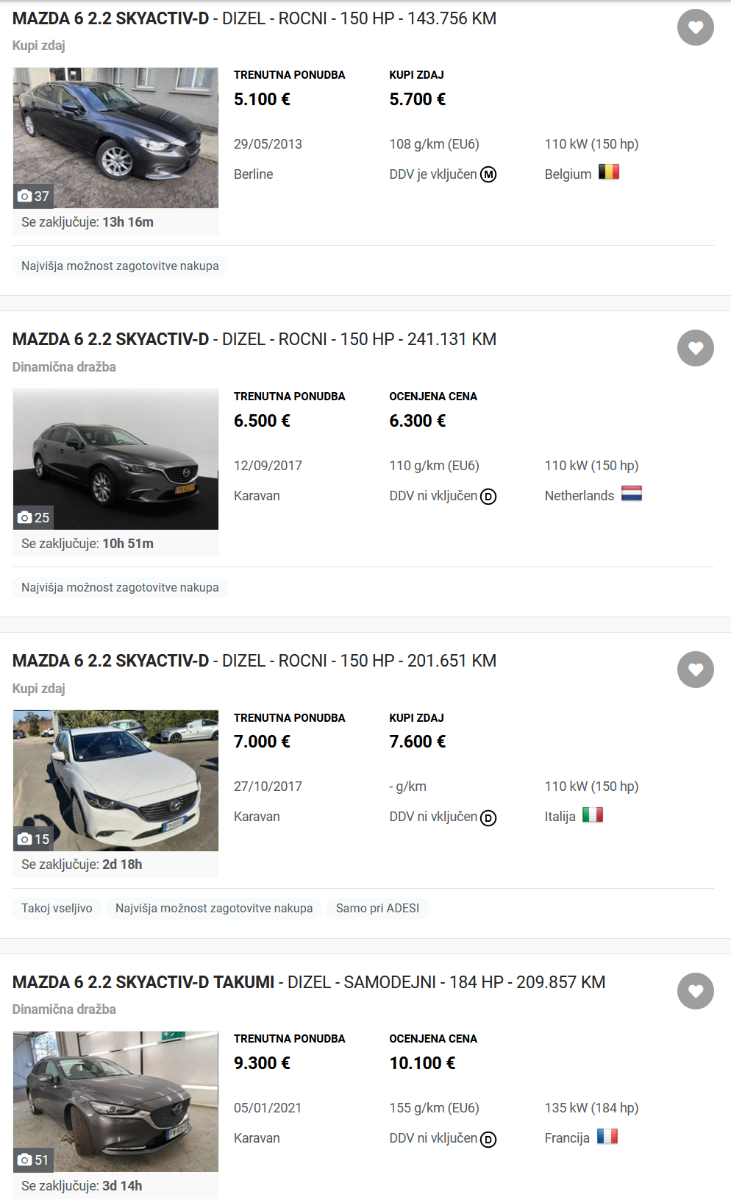Screen dimensions: 731x1200
Task: Click the 7.000 € current bid
Action: pyautogui.click(x=262, y=741)
